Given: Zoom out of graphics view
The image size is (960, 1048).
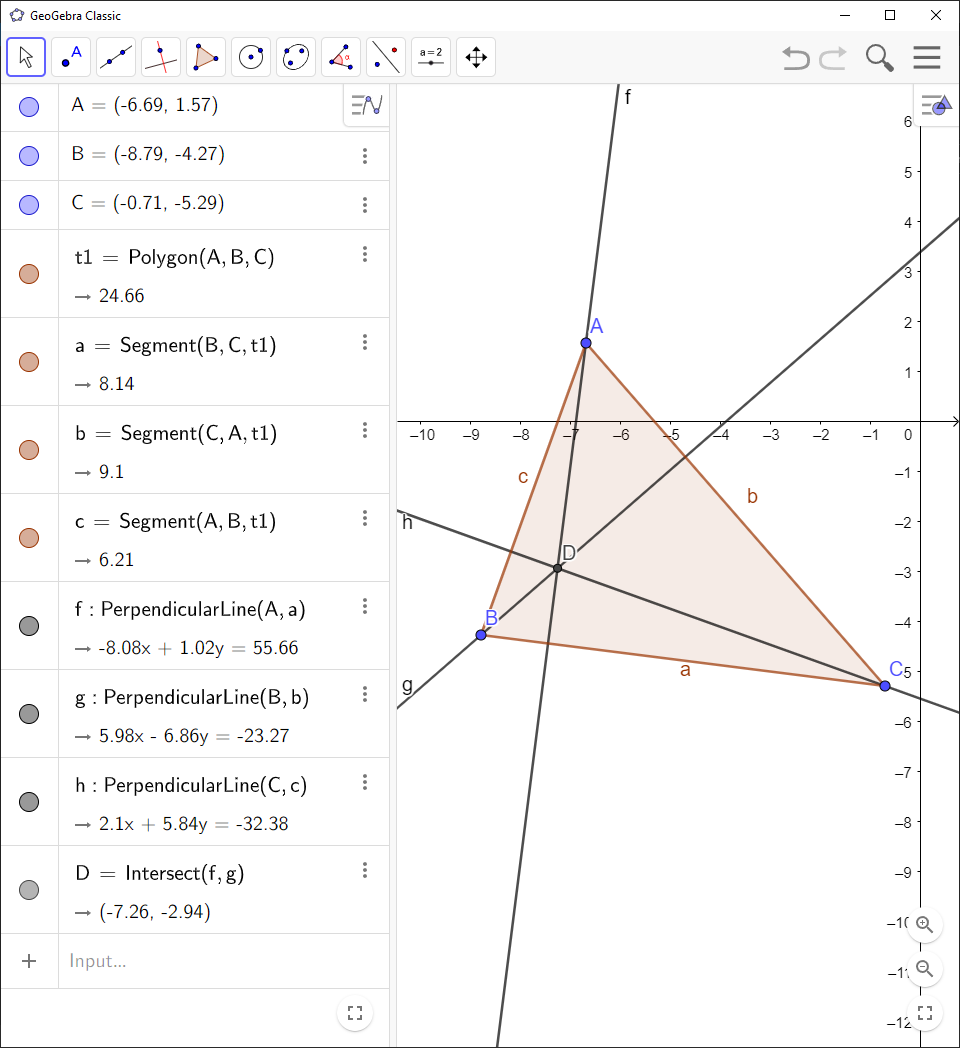Looking at the screenshot, I should 925,968.
